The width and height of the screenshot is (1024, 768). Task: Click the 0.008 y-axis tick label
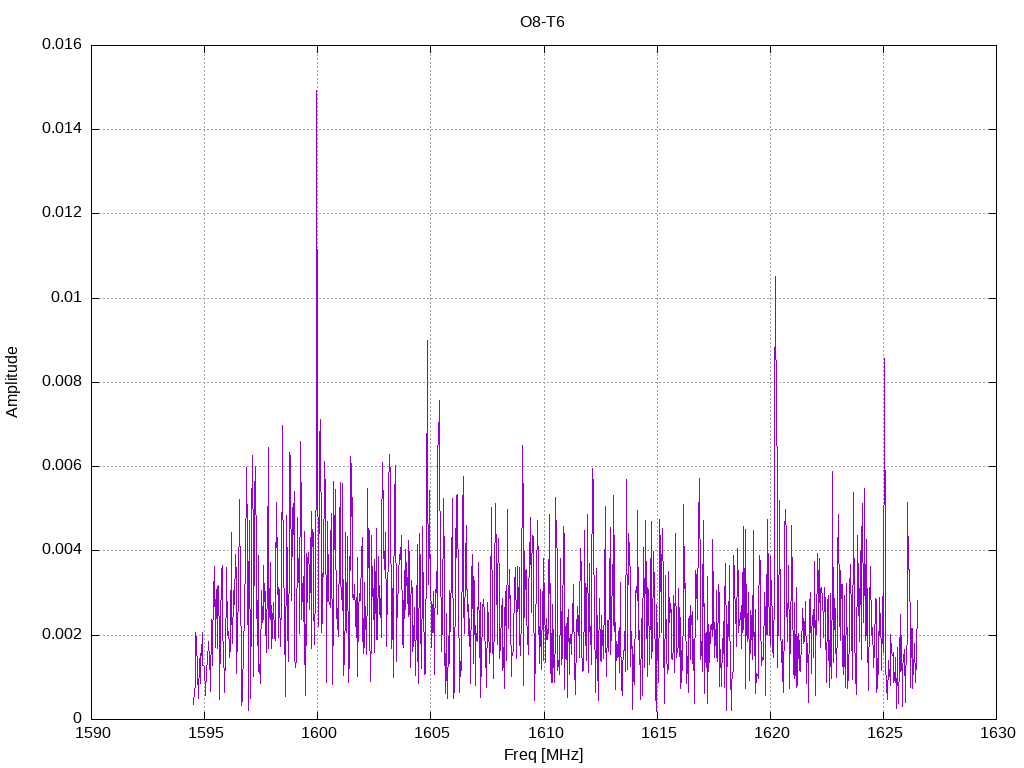pos(62,382)
